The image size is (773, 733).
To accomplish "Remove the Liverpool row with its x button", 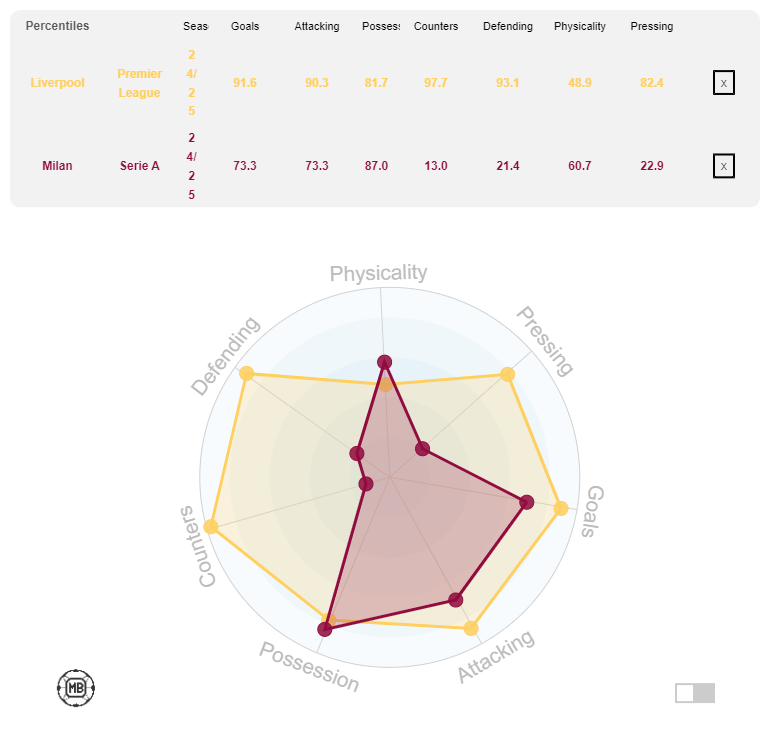I will pyautogui.click(x=723, y=82).
